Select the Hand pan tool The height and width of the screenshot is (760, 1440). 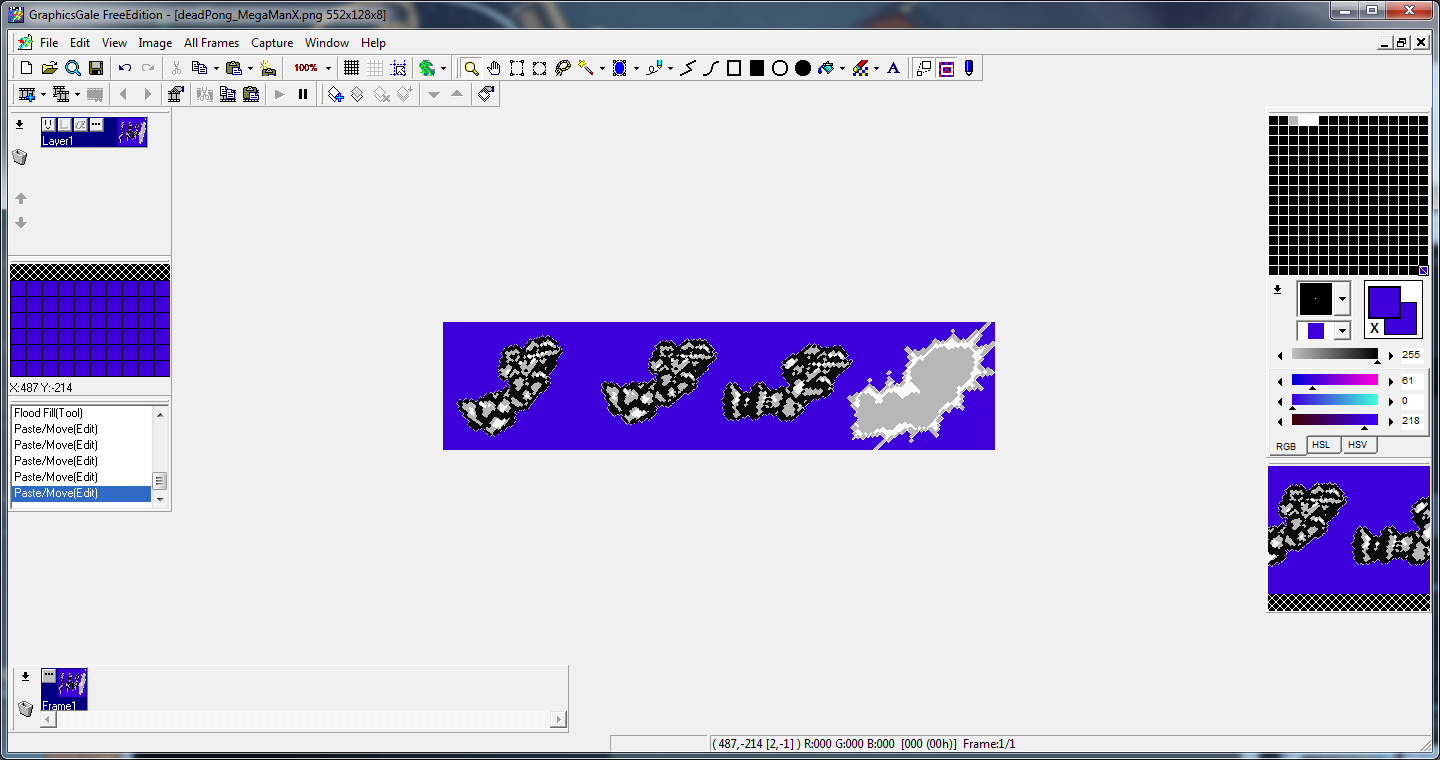click(x=494, y=68)
